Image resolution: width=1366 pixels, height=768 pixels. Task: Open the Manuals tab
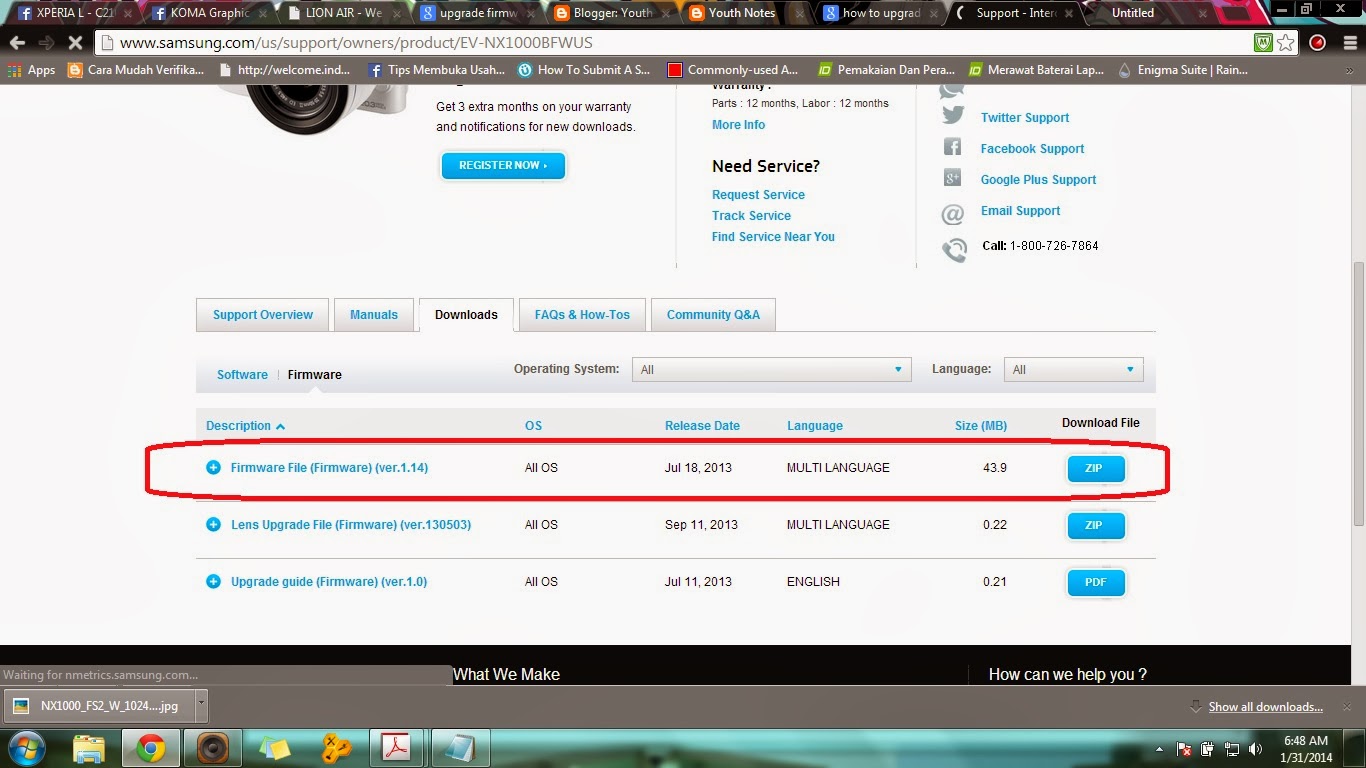click(374, 315)
